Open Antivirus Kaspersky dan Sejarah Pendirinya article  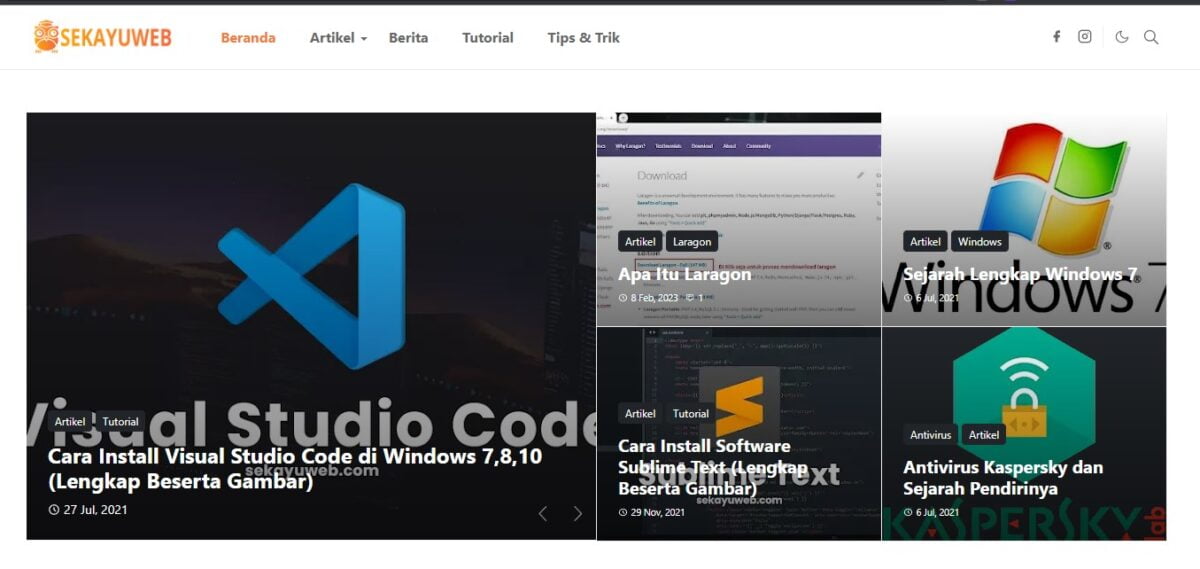click(x=1003, y=478)
